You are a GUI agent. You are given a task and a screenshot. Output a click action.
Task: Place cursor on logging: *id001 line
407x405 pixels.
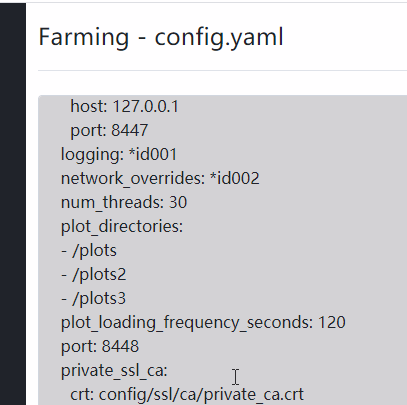tap(119, 155)
